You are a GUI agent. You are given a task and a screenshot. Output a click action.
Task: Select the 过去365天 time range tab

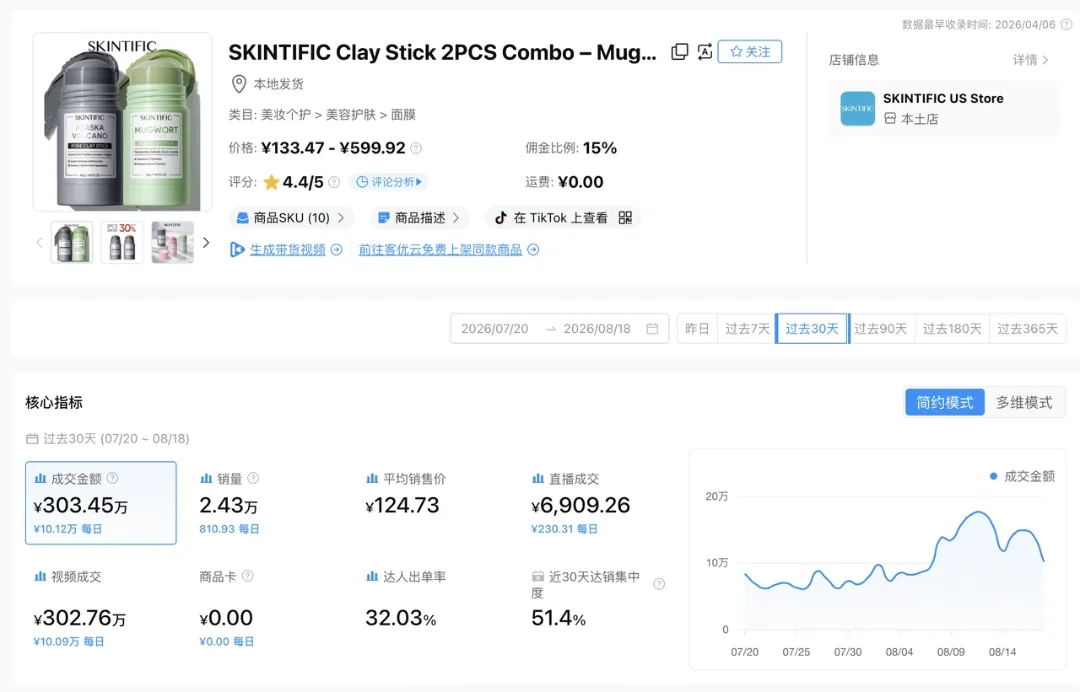click(1027, 328)
